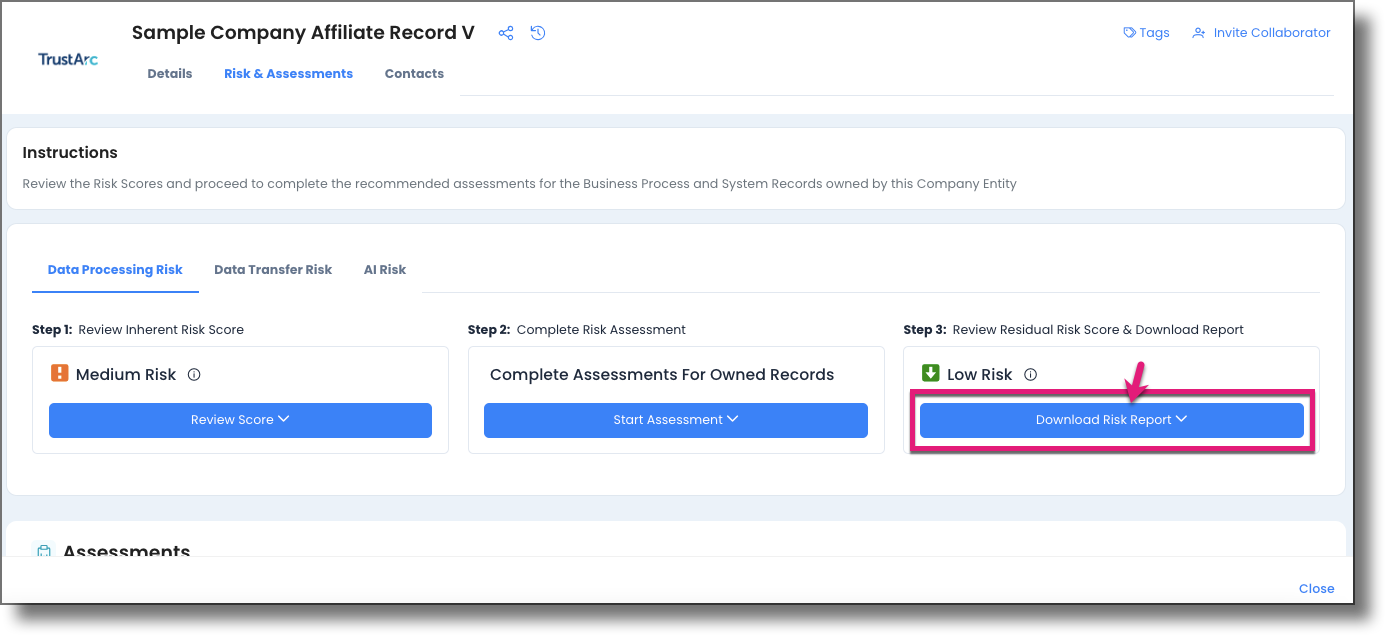Image resolution: width=1386 pixels, height=636 pixels.
Task: Click the Close link at bottom
Action: pos(1316,589)
